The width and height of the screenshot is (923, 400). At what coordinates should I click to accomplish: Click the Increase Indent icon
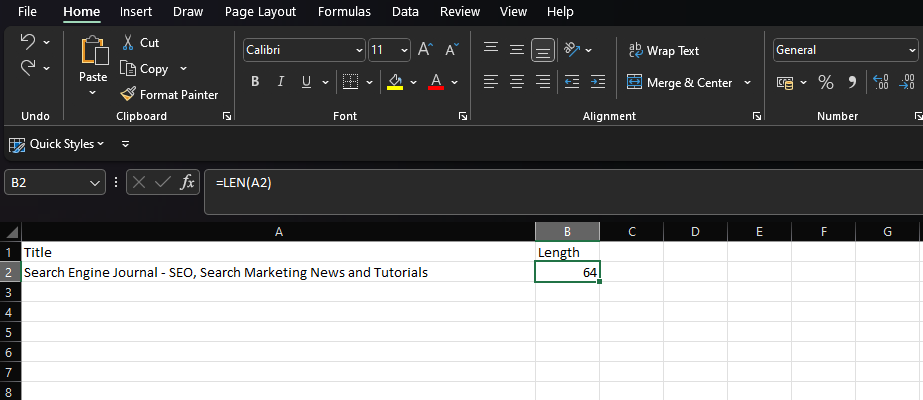coord(598,82)
